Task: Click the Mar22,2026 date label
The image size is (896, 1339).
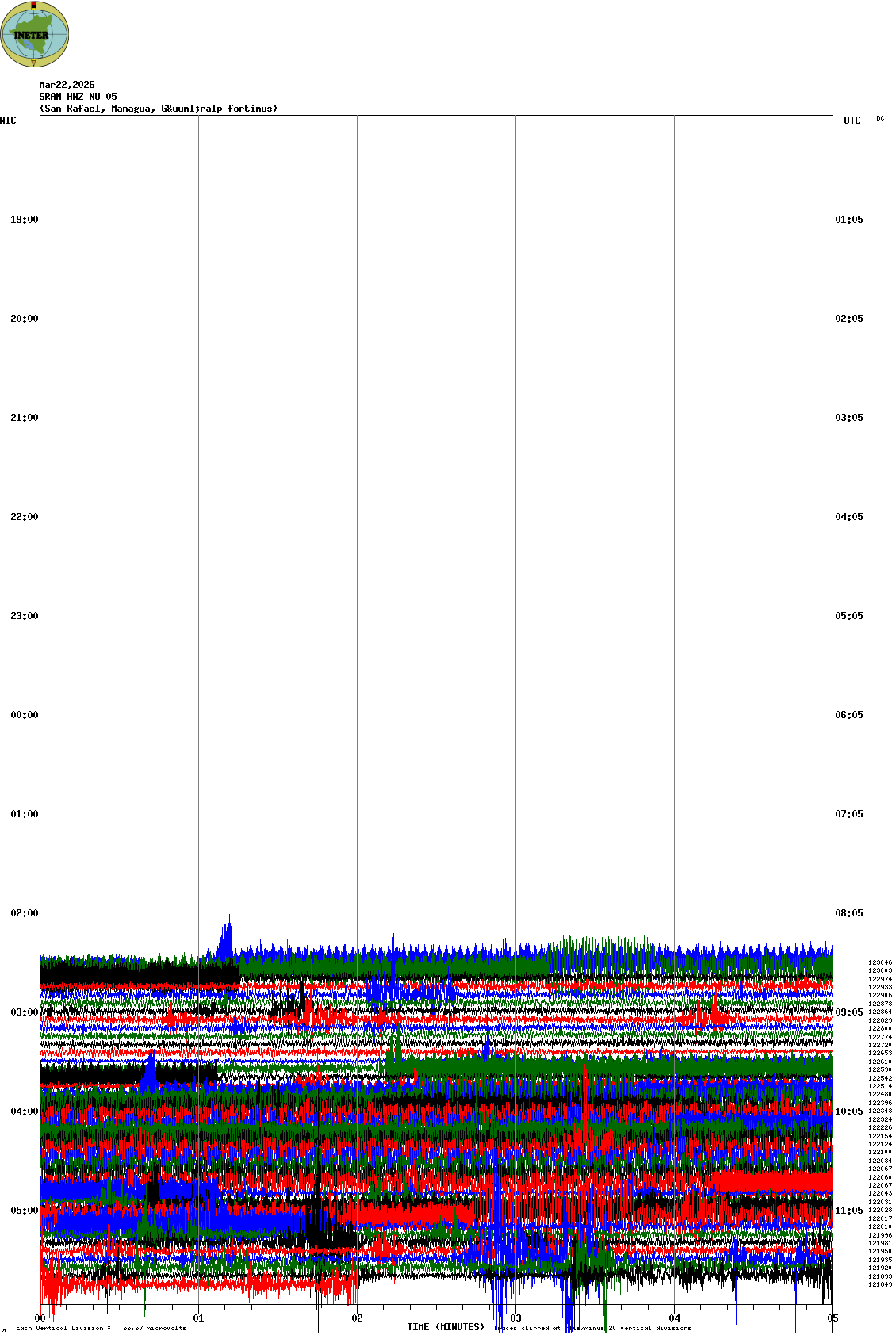Action: click(67, 85)
